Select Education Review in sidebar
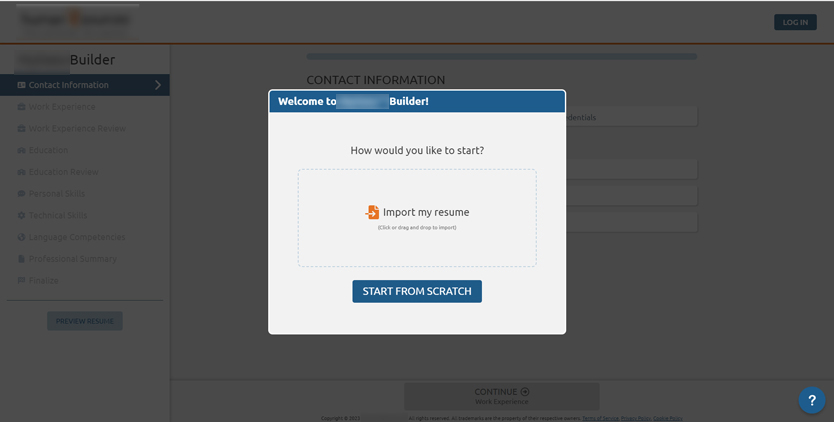834x422 pixels. [63, 172]
